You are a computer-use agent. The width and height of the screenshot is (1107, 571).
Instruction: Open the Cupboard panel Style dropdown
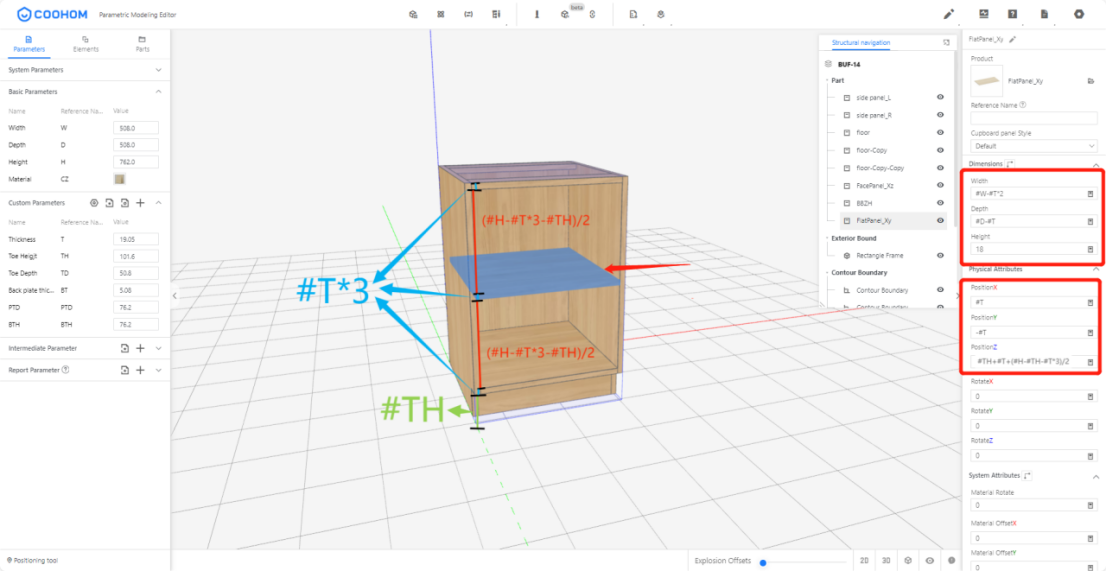[x=1034, y=146]
